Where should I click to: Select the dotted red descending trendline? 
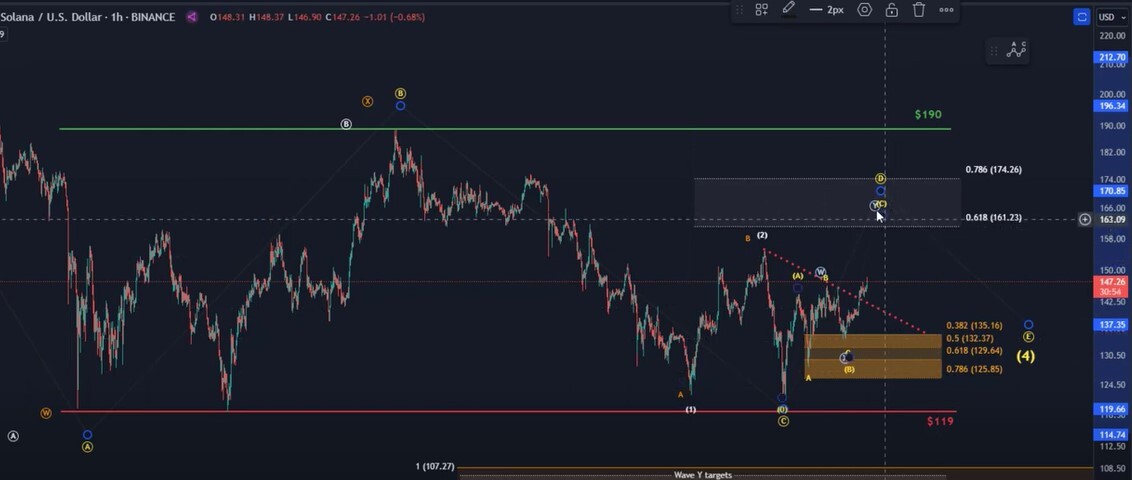click(845, 292)
